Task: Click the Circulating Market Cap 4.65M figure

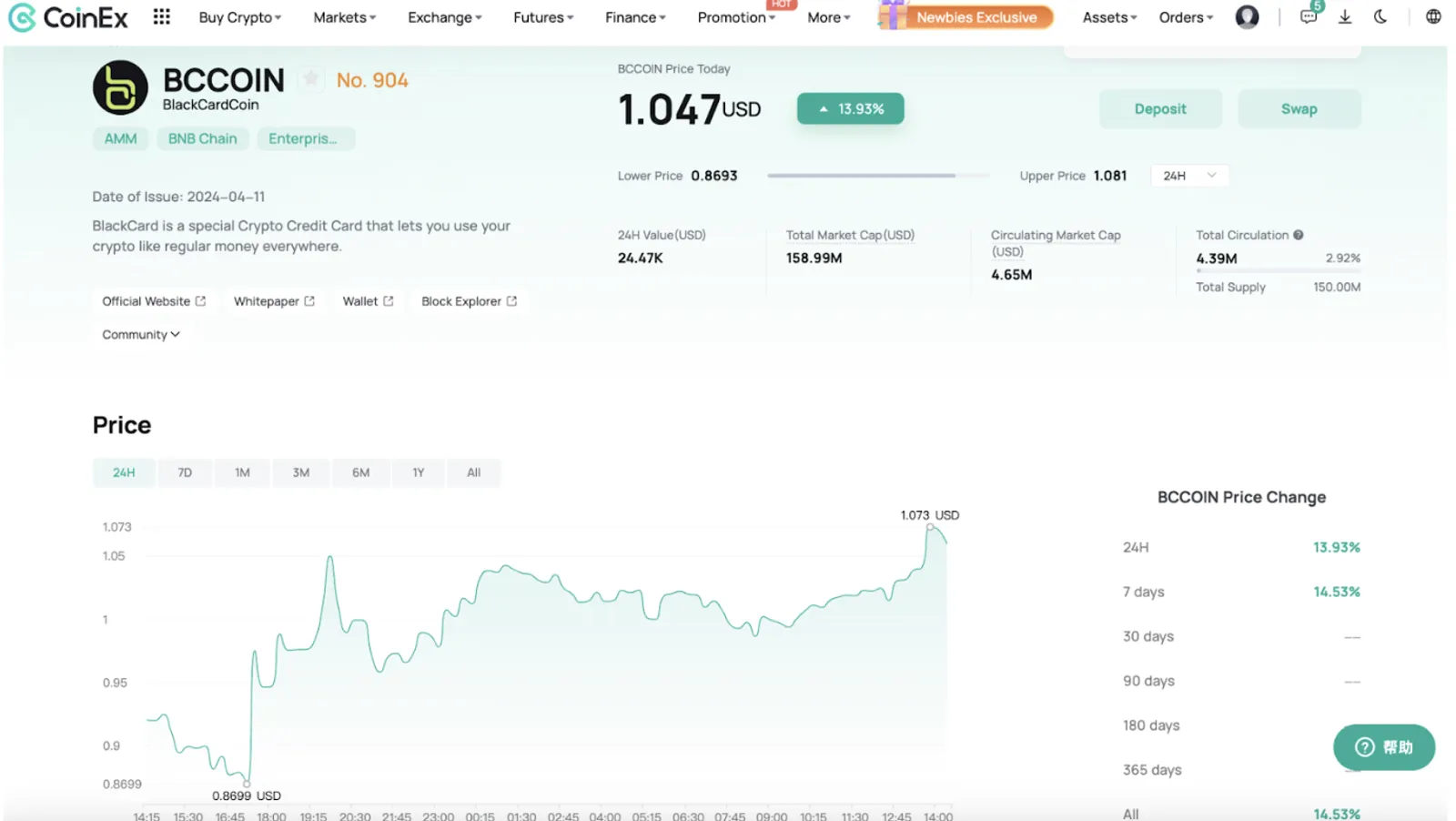Action: coord(1012,275)
